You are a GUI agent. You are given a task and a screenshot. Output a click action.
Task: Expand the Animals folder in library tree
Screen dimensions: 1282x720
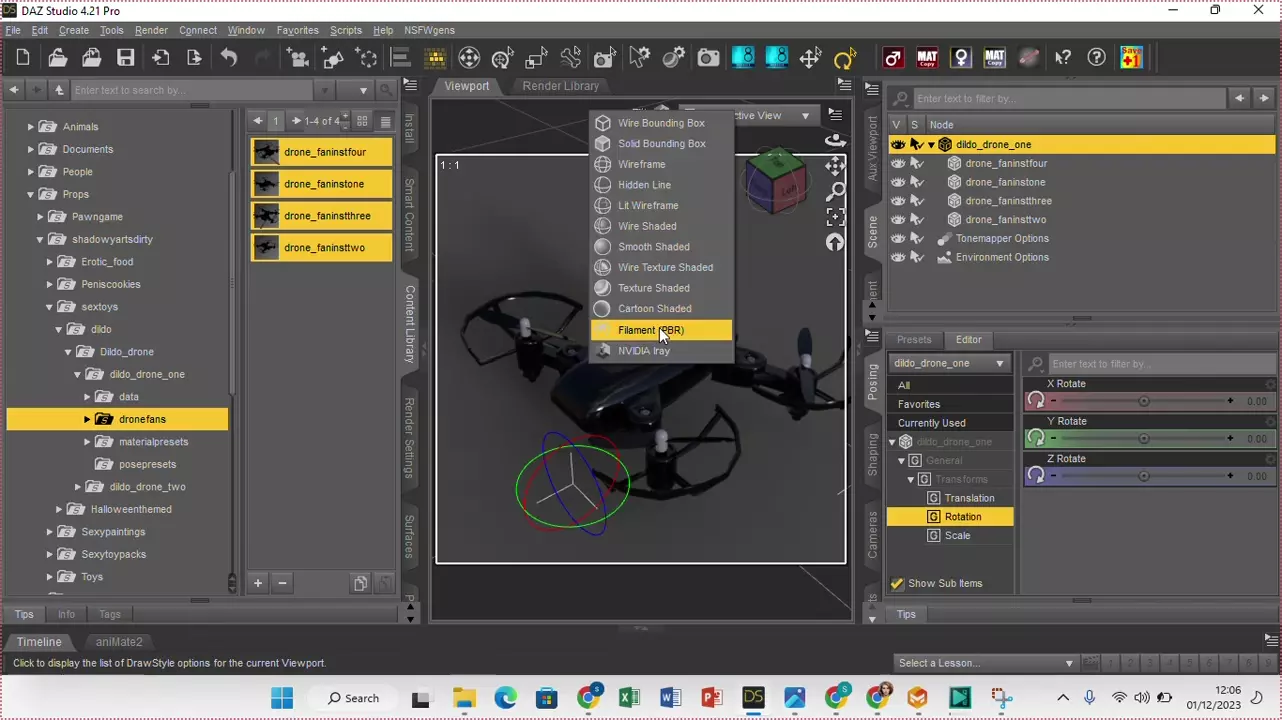(30, 127)
